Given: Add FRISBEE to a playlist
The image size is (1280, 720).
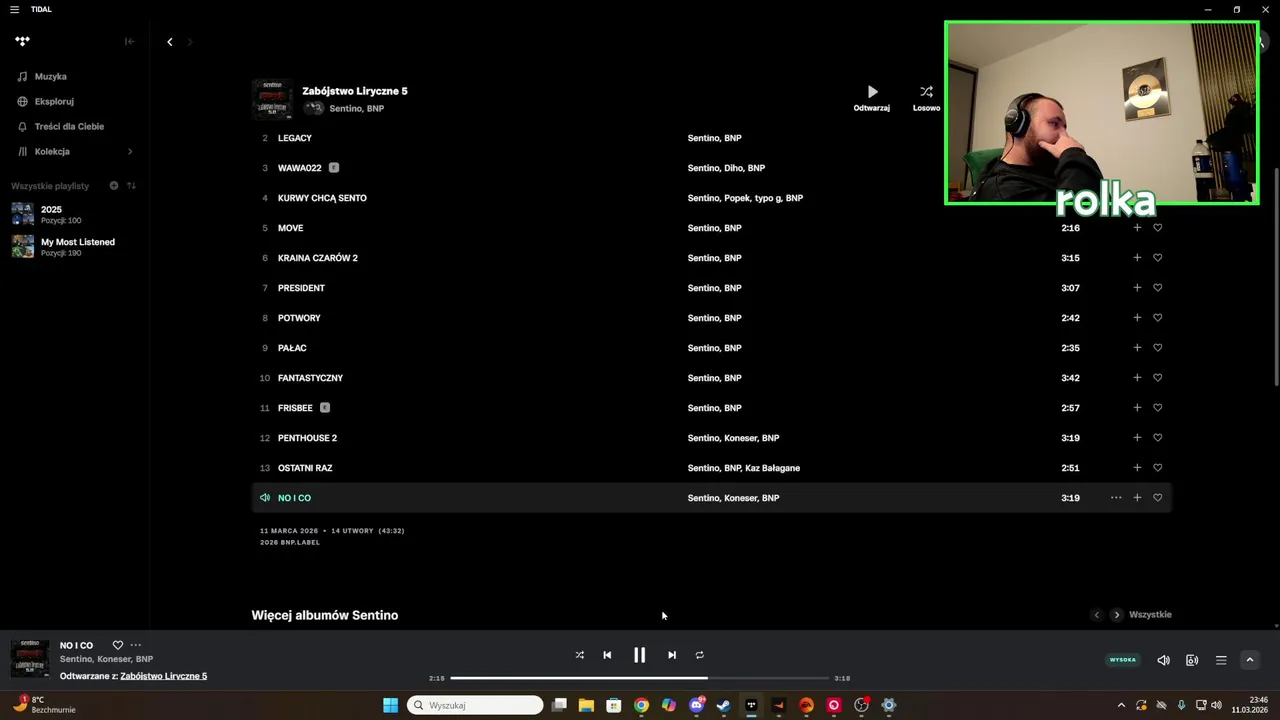Looking at the screenshot, I should (1137, 408).
